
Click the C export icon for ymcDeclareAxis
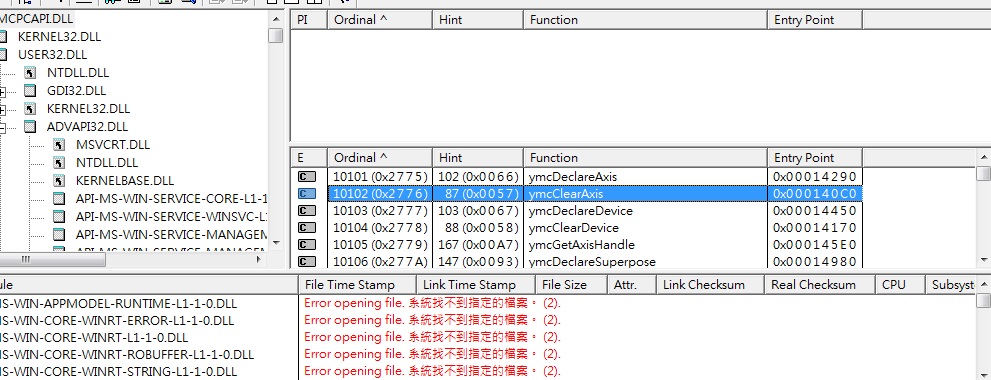pyautogui.click(x=307, y=176)
